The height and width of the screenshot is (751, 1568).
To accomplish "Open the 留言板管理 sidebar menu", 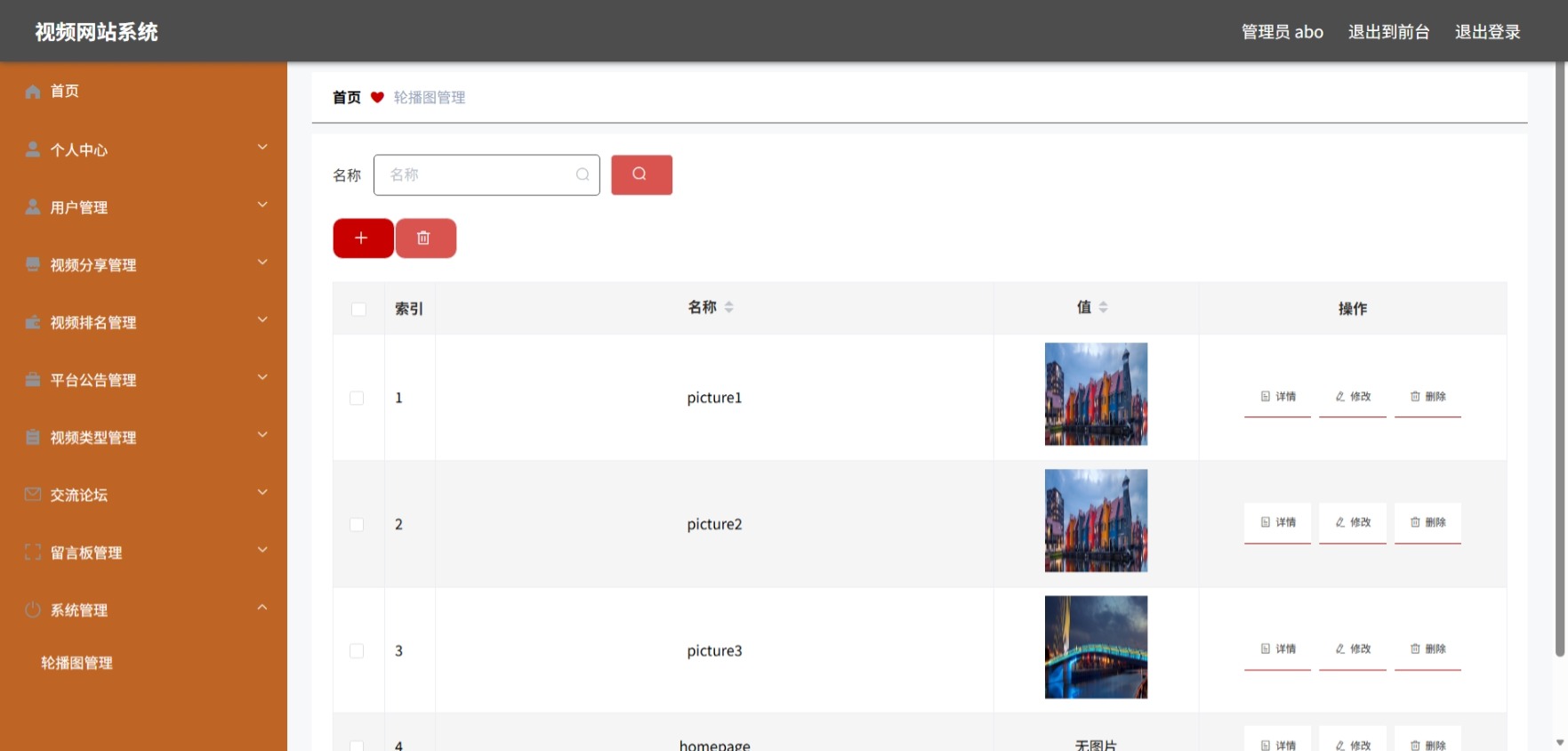I will coord(143,552).
